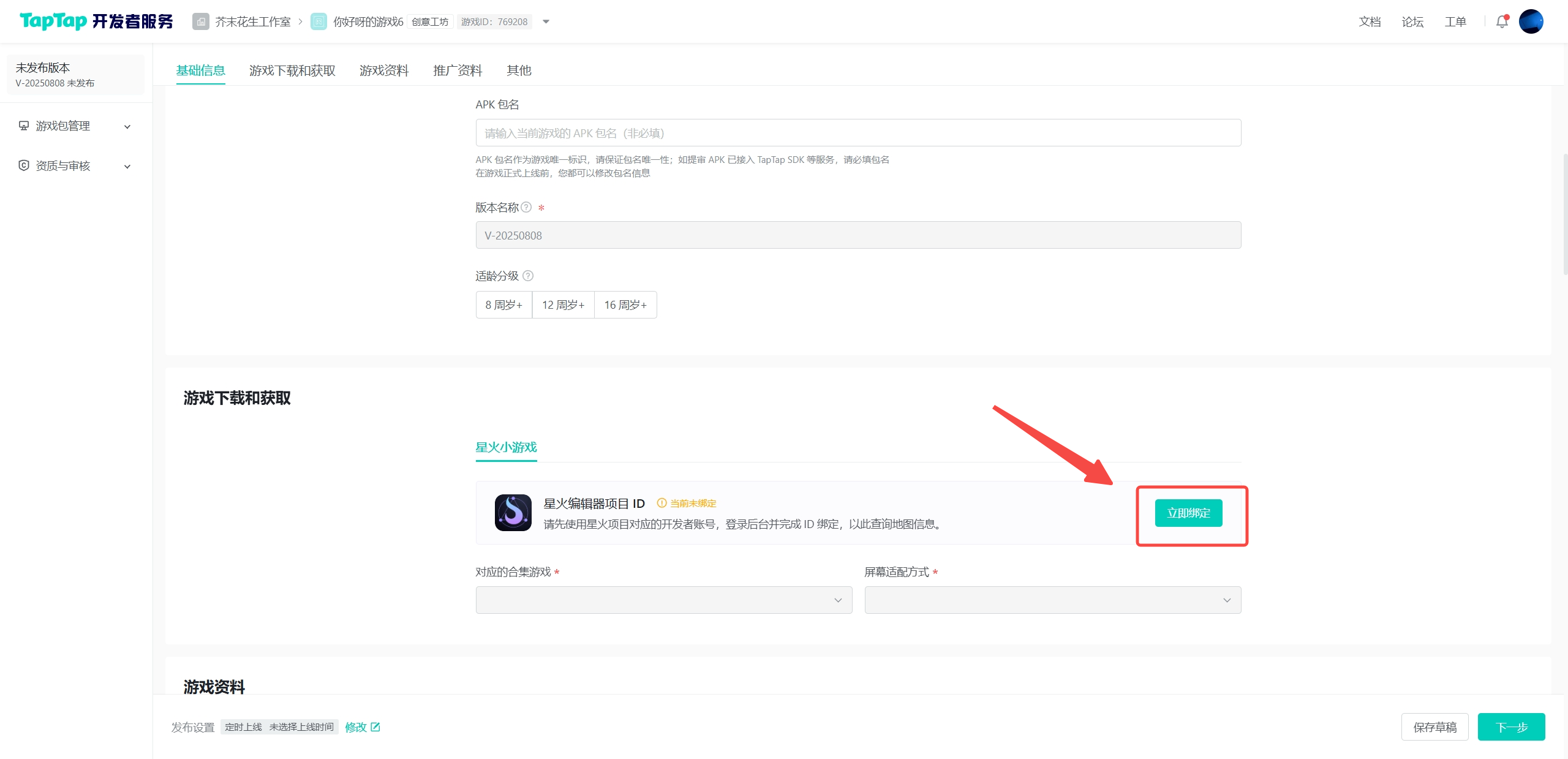
Task: Click the 创意工坊 tag
Action: (430, 22)
